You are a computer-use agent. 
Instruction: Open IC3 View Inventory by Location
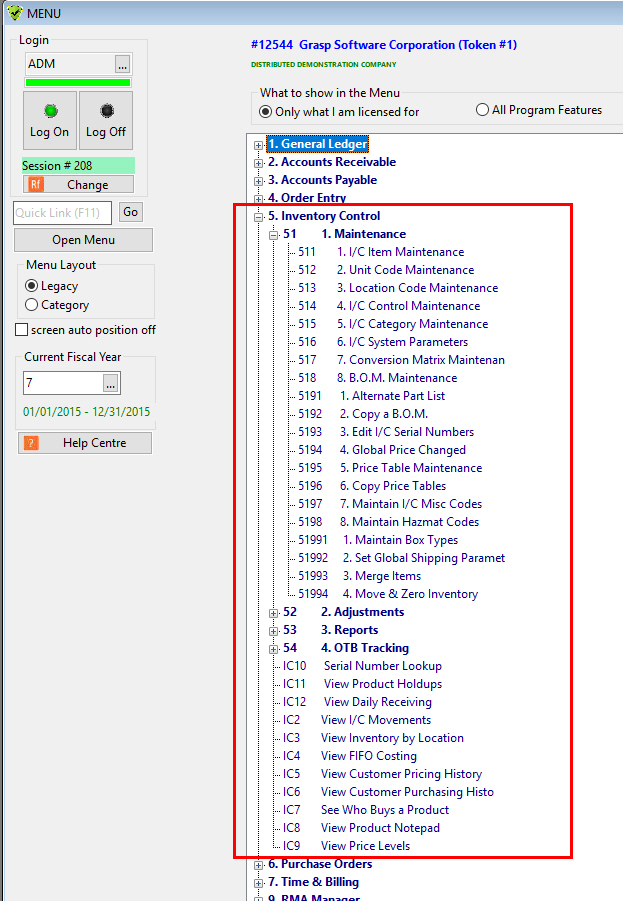(x=373, y=738)
